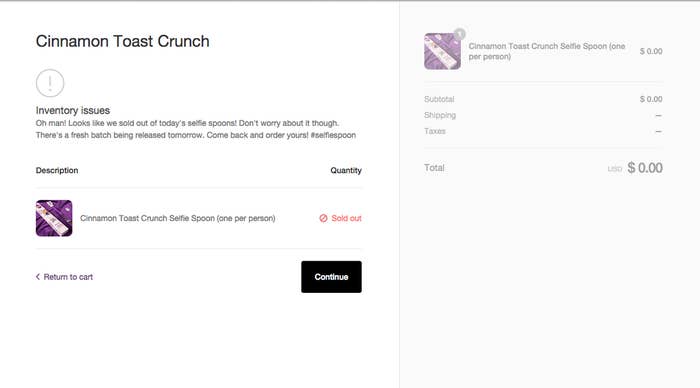Screen dimensions: 700x388
Task: Click the product name in order summary
Action: [547, 51]
